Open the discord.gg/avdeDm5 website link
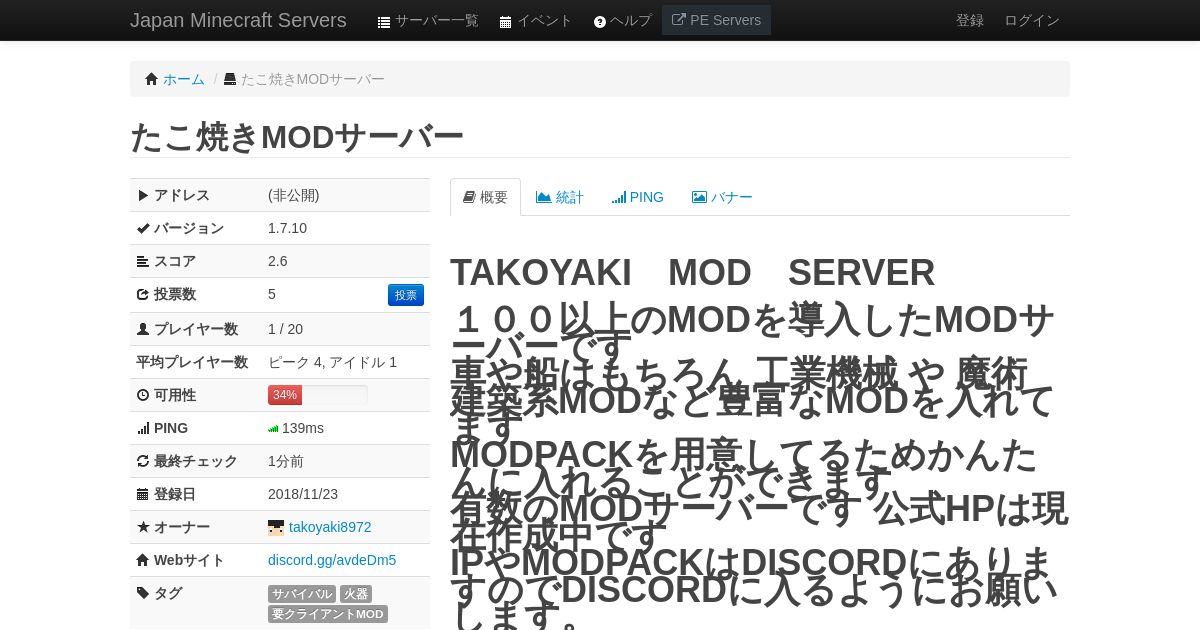This screenshot has height=630, width=1200. [332, 560]
